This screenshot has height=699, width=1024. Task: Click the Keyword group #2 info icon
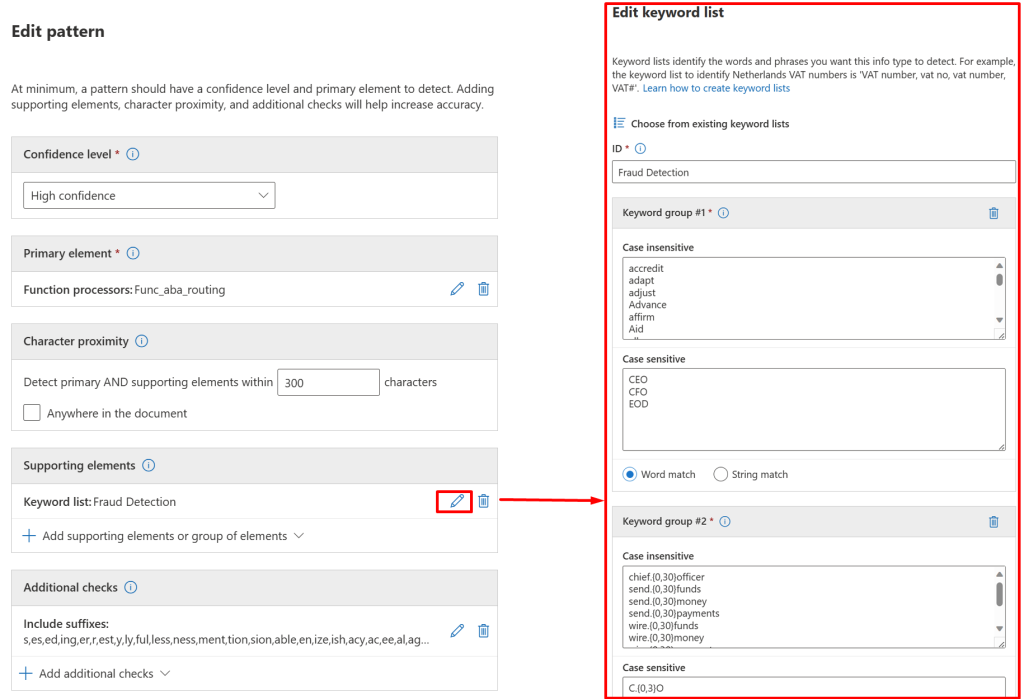coord(725,521)
